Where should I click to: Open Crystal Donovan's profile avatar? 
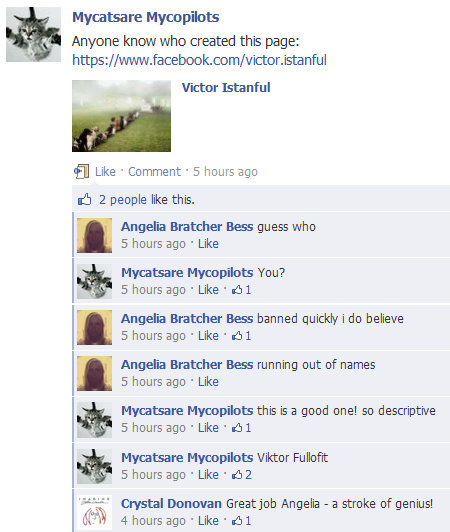point(94,512)
